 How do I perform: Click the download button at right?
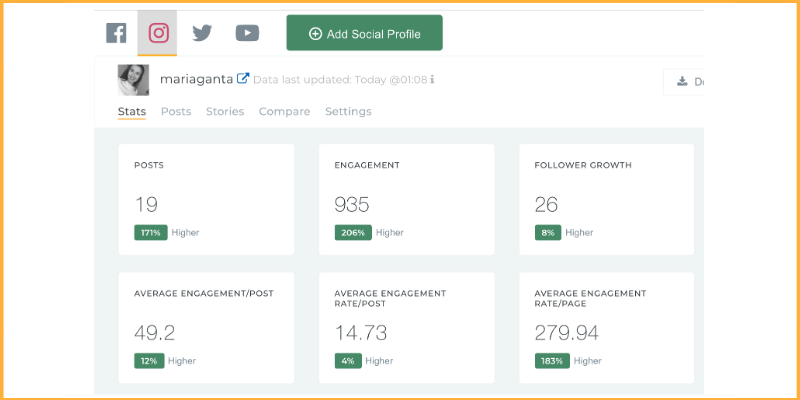(684, 82)
